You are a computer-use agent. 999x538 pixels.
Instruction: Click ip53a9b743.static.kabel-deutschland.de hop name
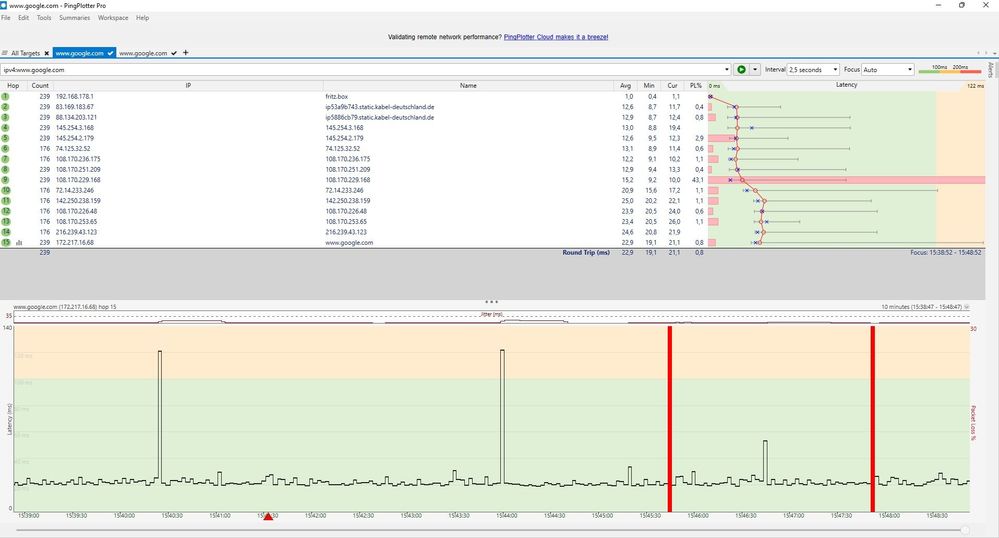(380, 107)
